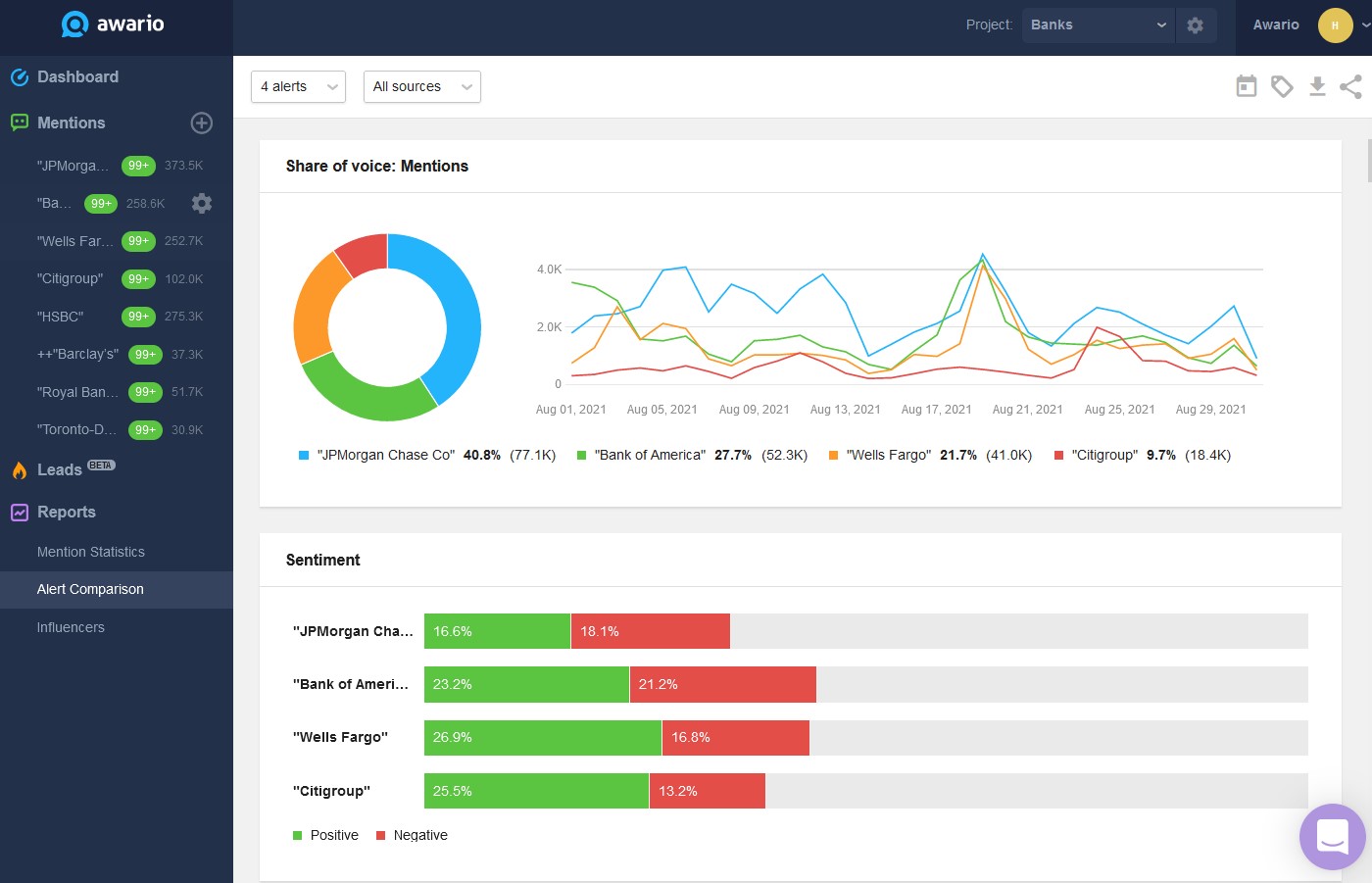Image resolution: width=1372 pixels, height=883 pixels.
Task: Open "Royal Ban..." alert in sidebar
Action: (x=77, y=392)
